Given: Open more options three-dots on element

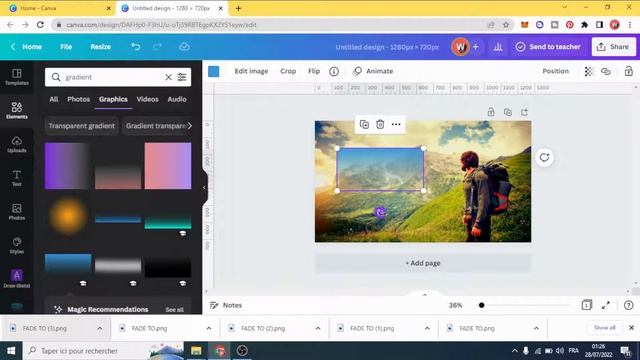Looking at the screenshot, I should (396, 124).
